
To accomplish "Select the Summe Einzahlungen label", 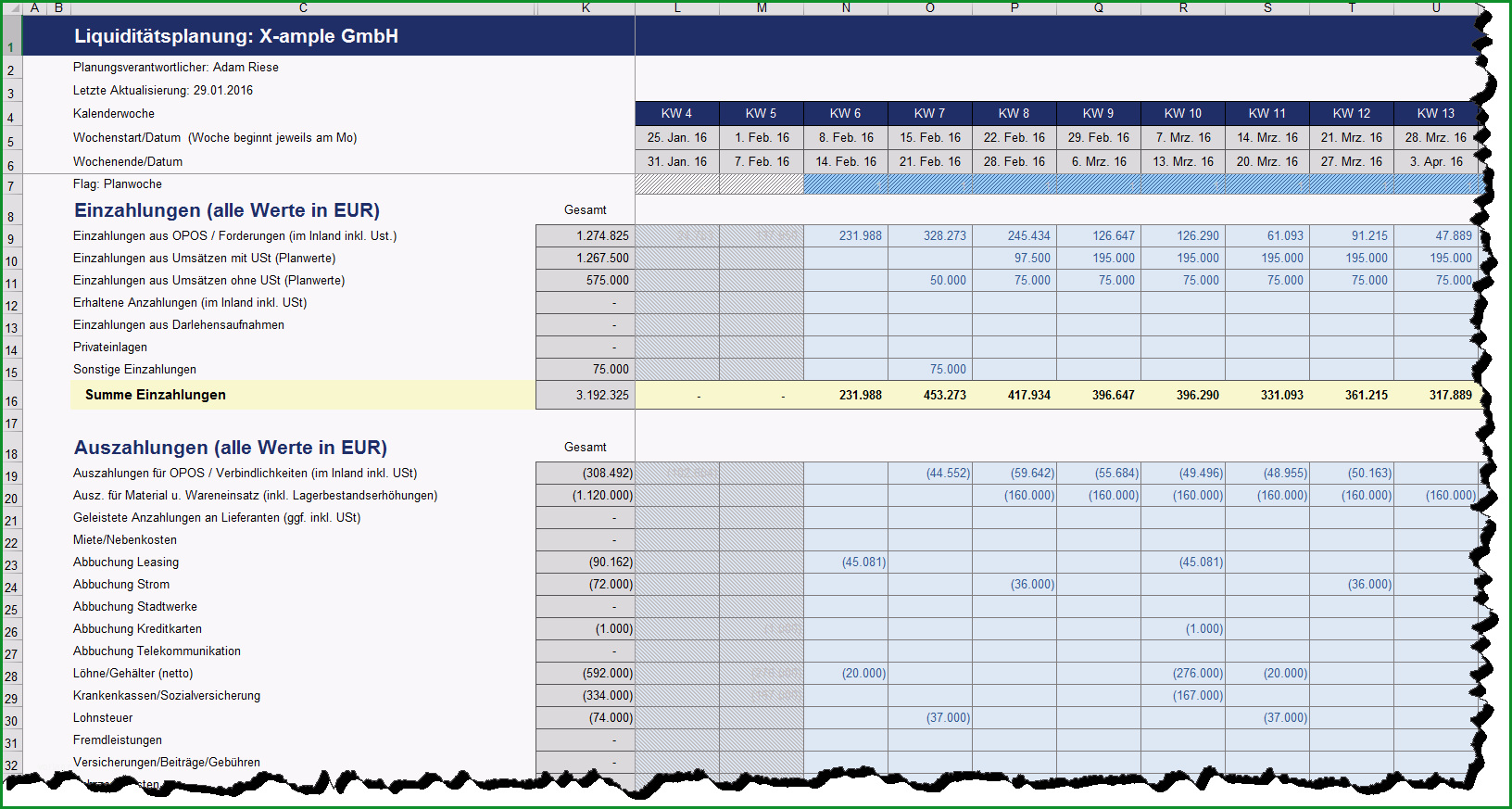I will (156, 395).
